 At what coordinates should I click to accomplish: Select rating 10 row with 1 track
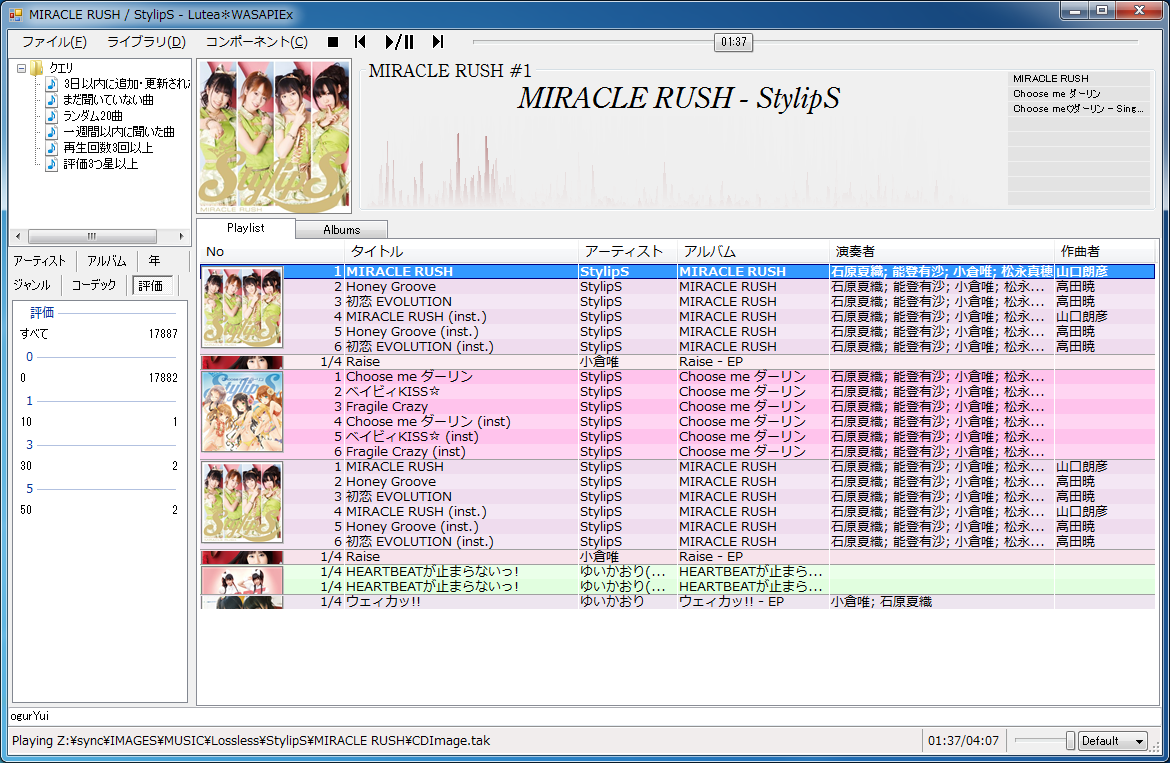(x=99, y=421)
